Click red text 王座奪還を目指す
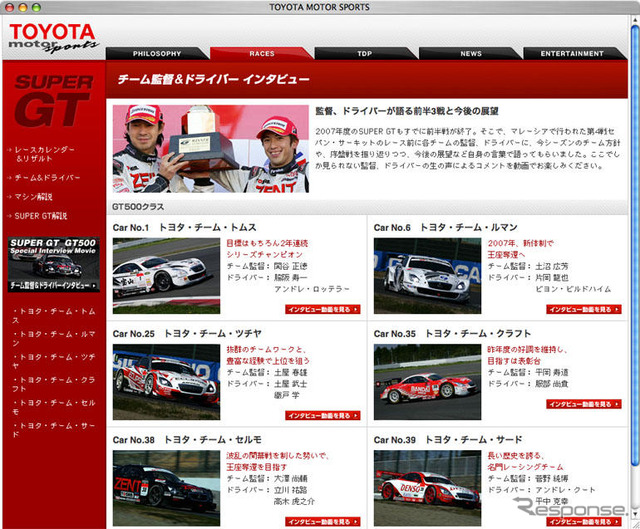Viewport: 640px width, 529px height. point(257,467)
